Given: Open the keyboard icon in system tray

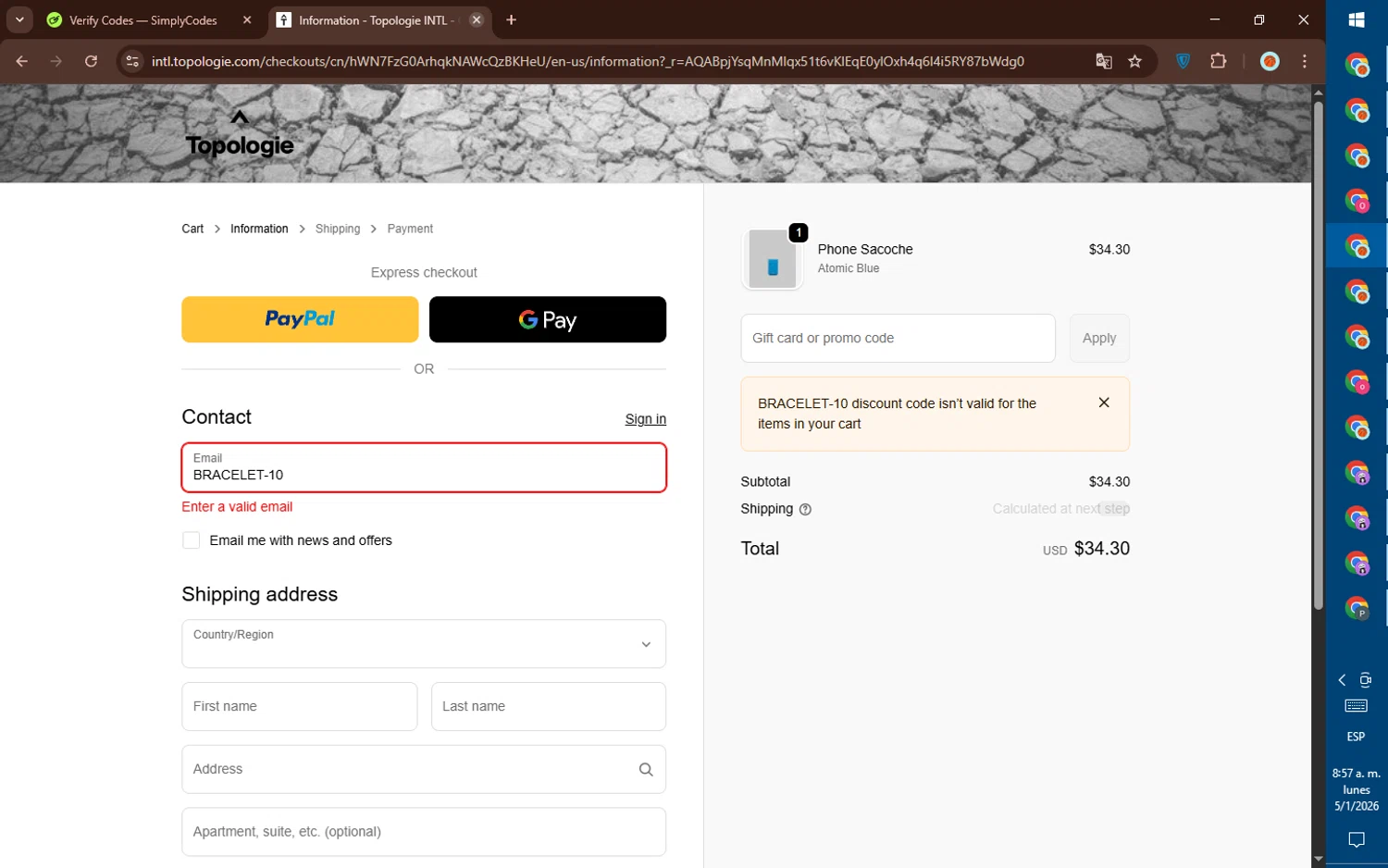Looking at the screenshot, I should coord(1357,706).
